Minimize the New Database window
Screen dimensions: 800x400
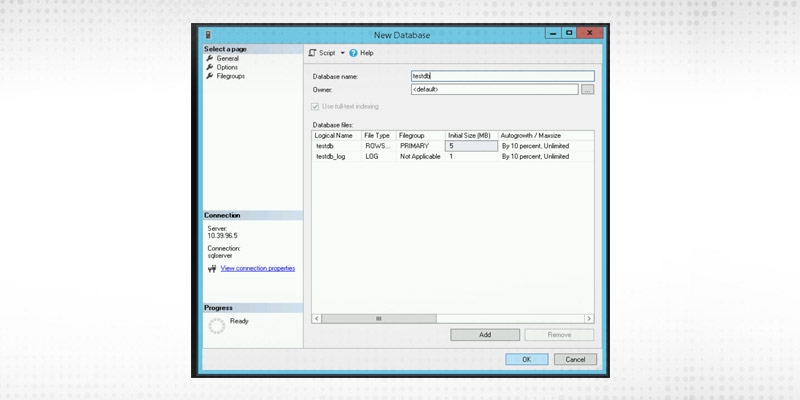(553, 33)
